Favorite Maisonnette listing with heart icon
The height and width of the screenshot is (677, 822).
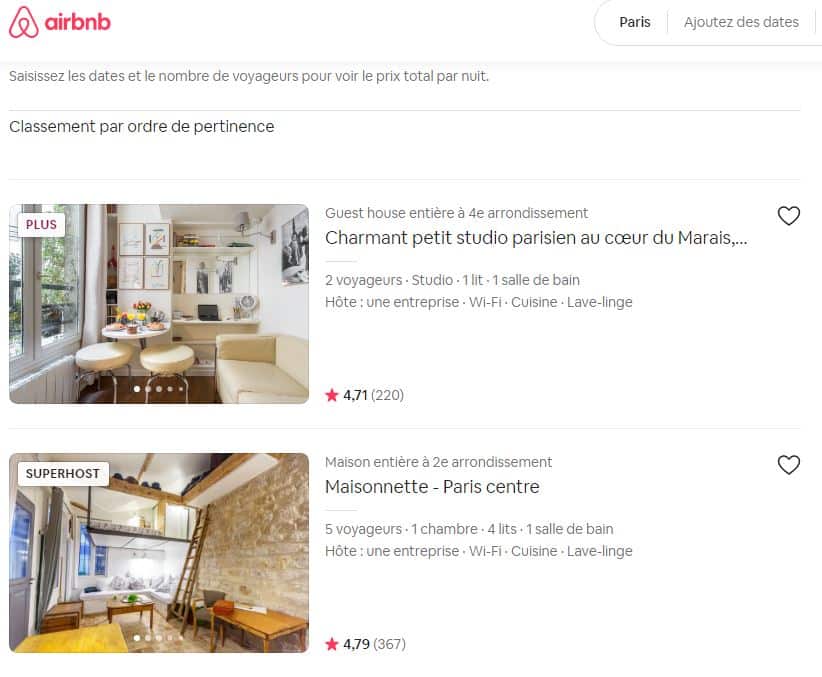click(x=788, y=465)
